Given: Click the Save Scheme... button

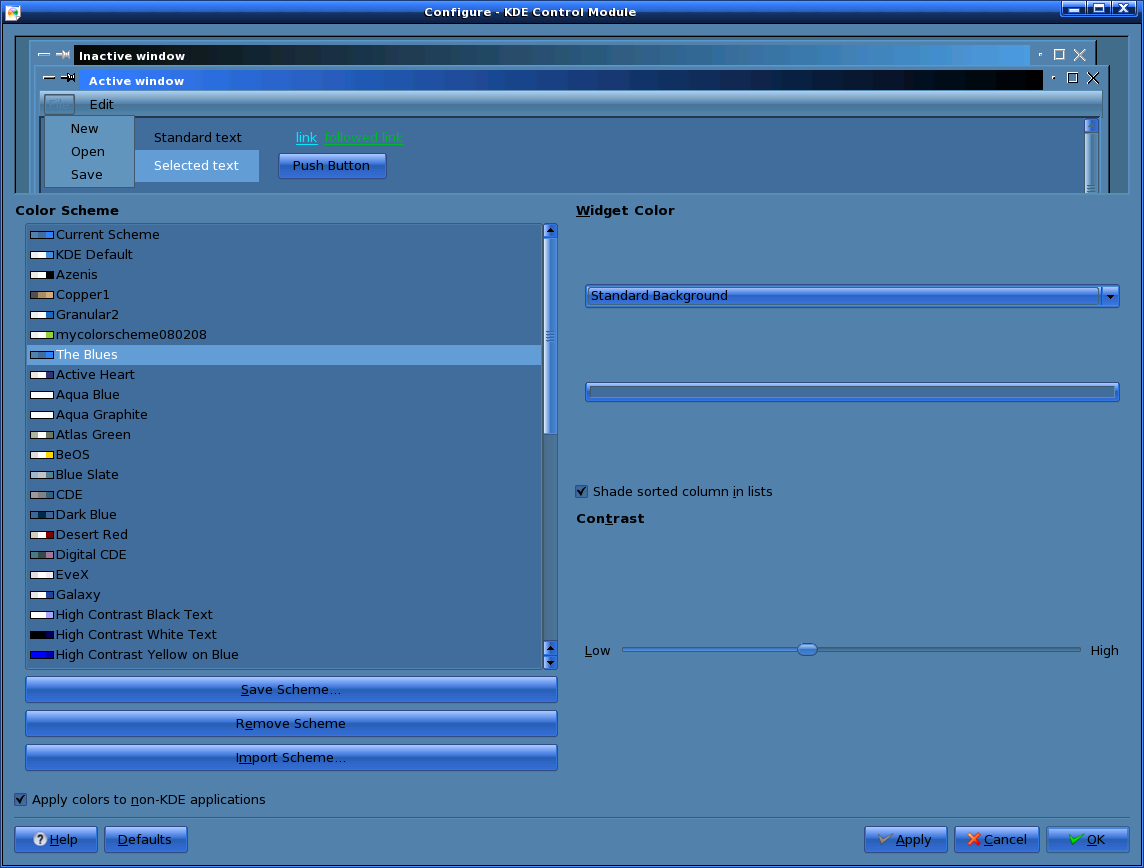Looking at the screenshot, I should tap(291, 689).
